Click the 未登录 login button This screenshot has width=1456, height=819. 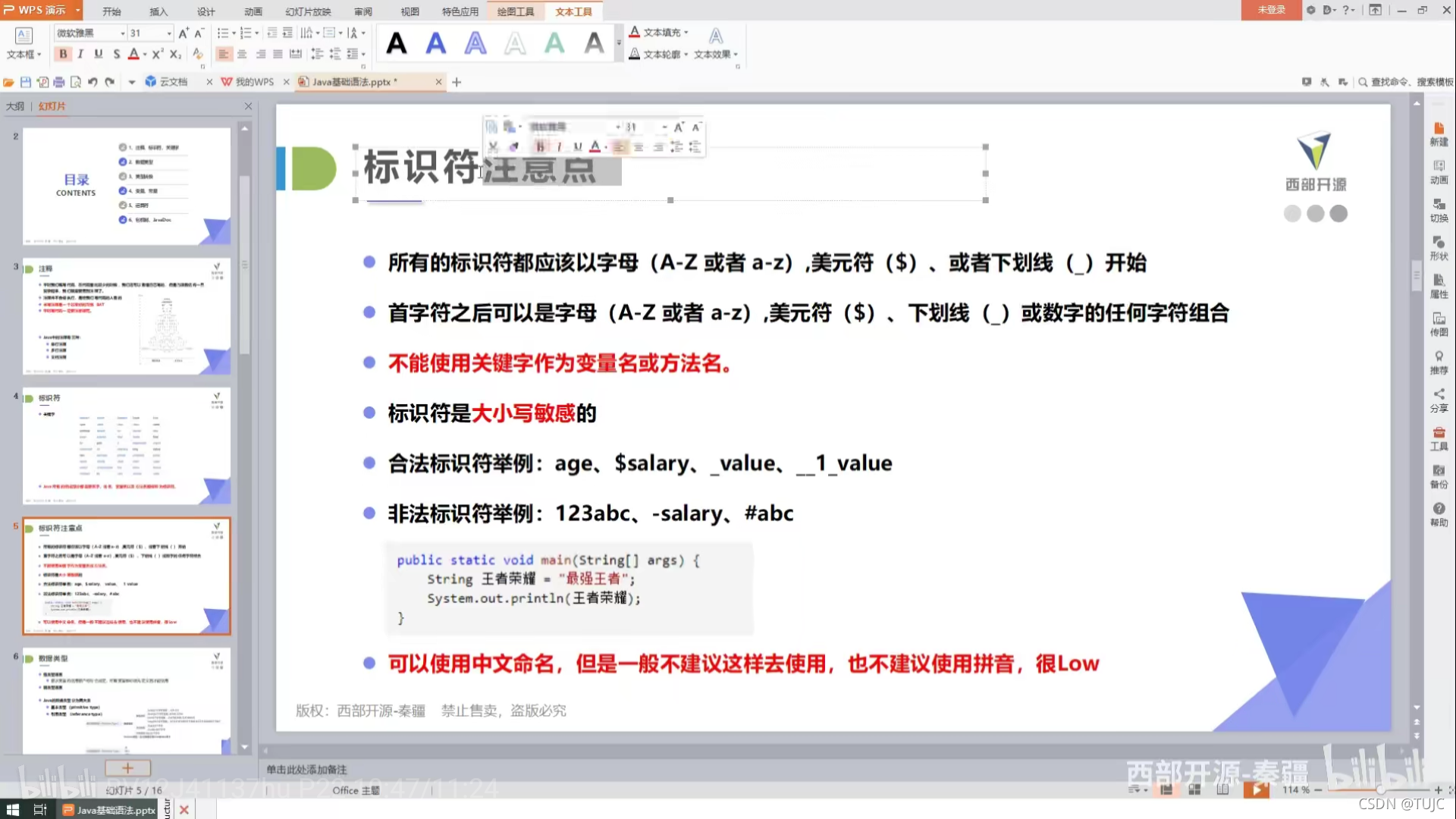pos(1271,10)
